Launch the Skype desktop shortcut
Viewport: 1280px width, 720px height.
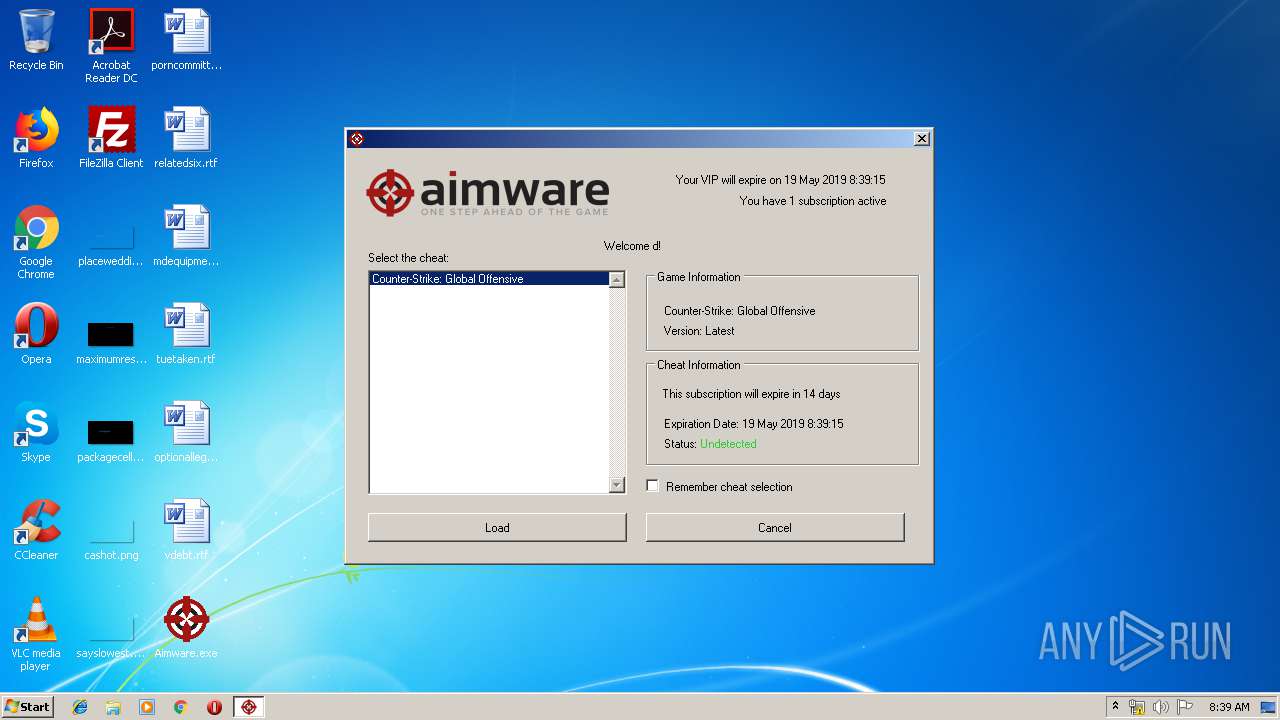pos(36,432)
